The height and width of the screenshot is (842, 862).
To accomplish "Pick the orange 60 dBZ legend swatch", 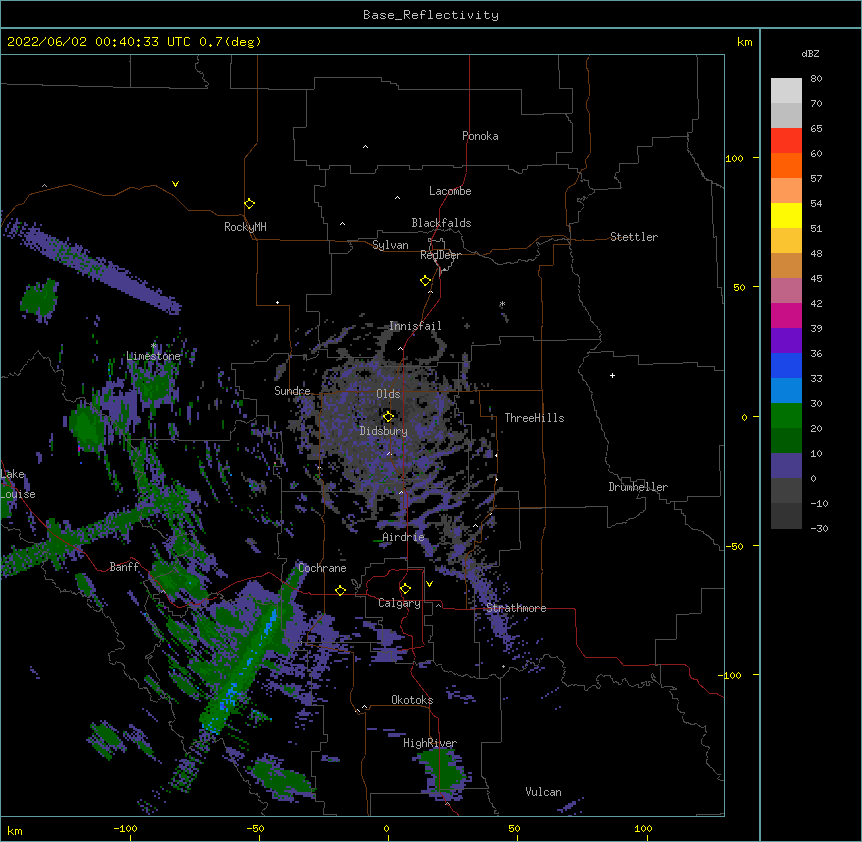I will (x=786, y=165).
